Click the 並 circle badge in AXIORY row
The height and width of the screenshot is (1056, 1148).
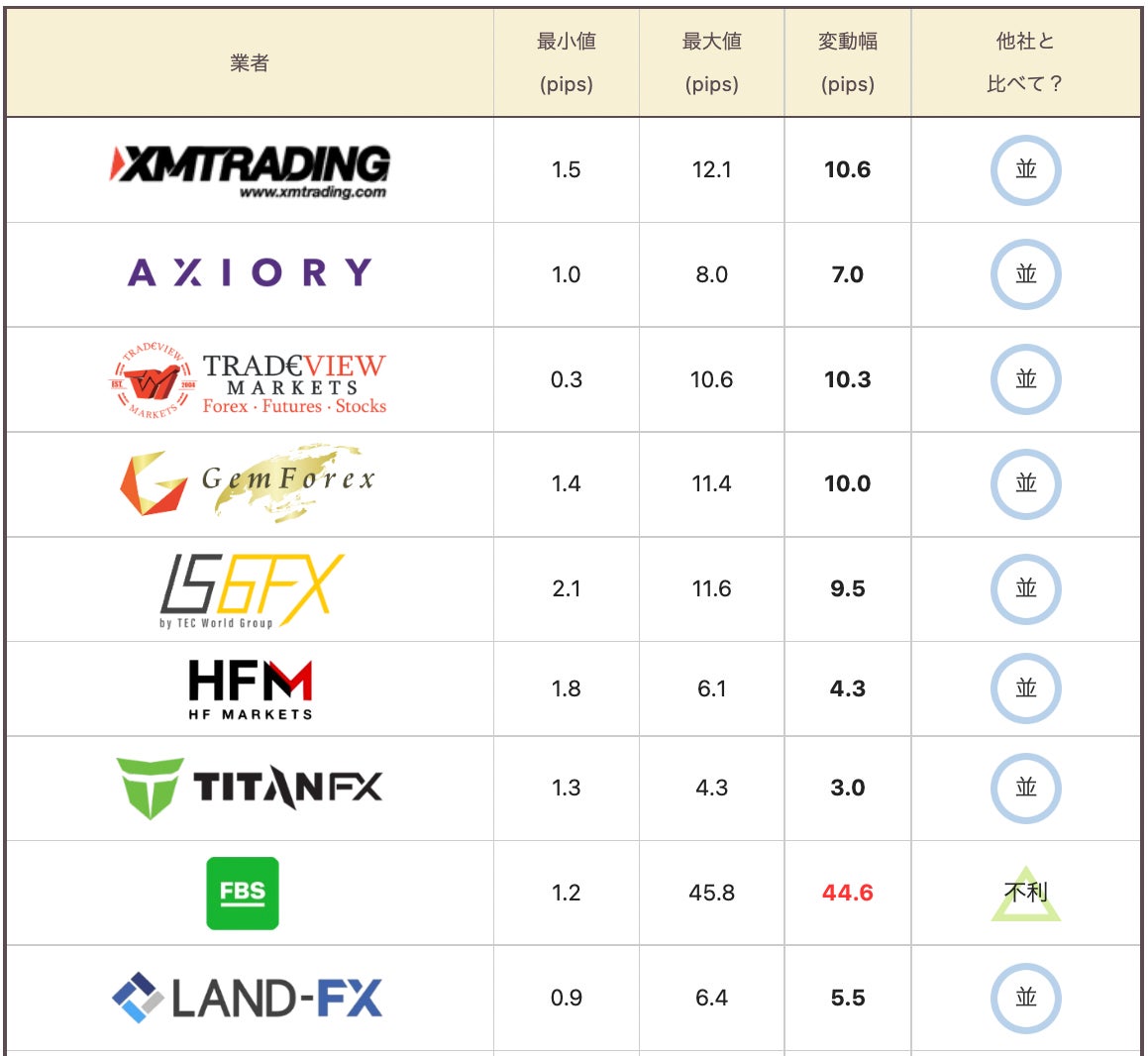tap(1026, 273)
